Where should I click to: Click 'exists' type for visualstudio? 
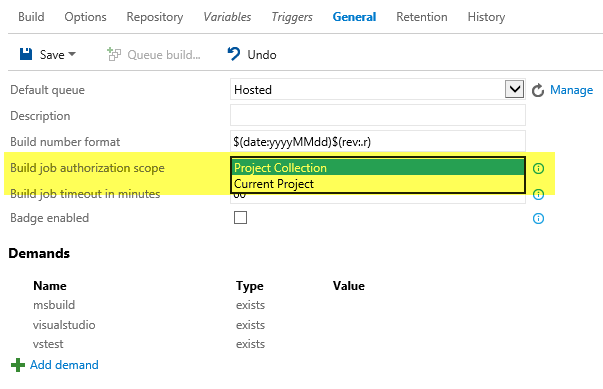[250, 325]
